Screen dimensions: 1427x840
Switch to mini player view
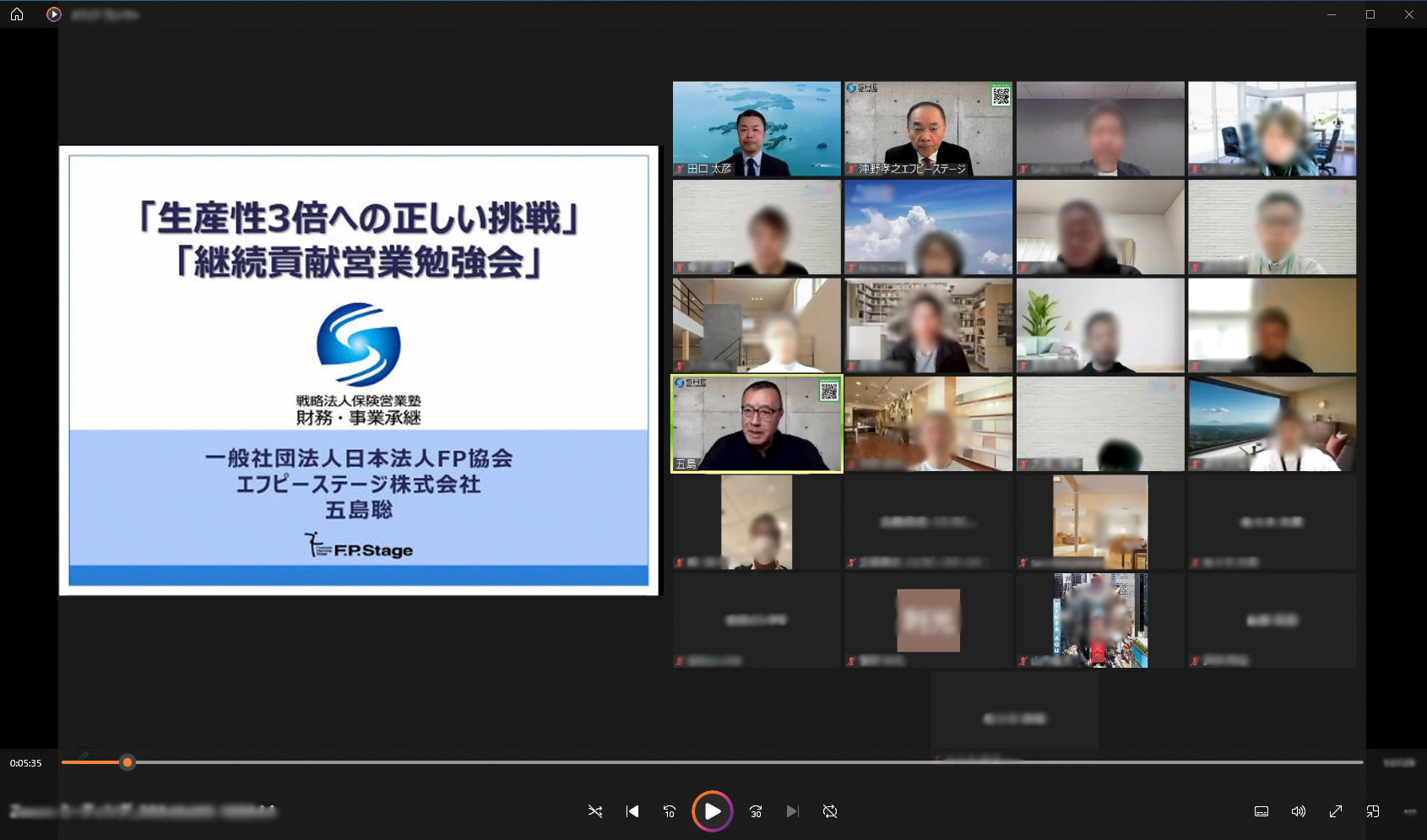coord(1373,811)
